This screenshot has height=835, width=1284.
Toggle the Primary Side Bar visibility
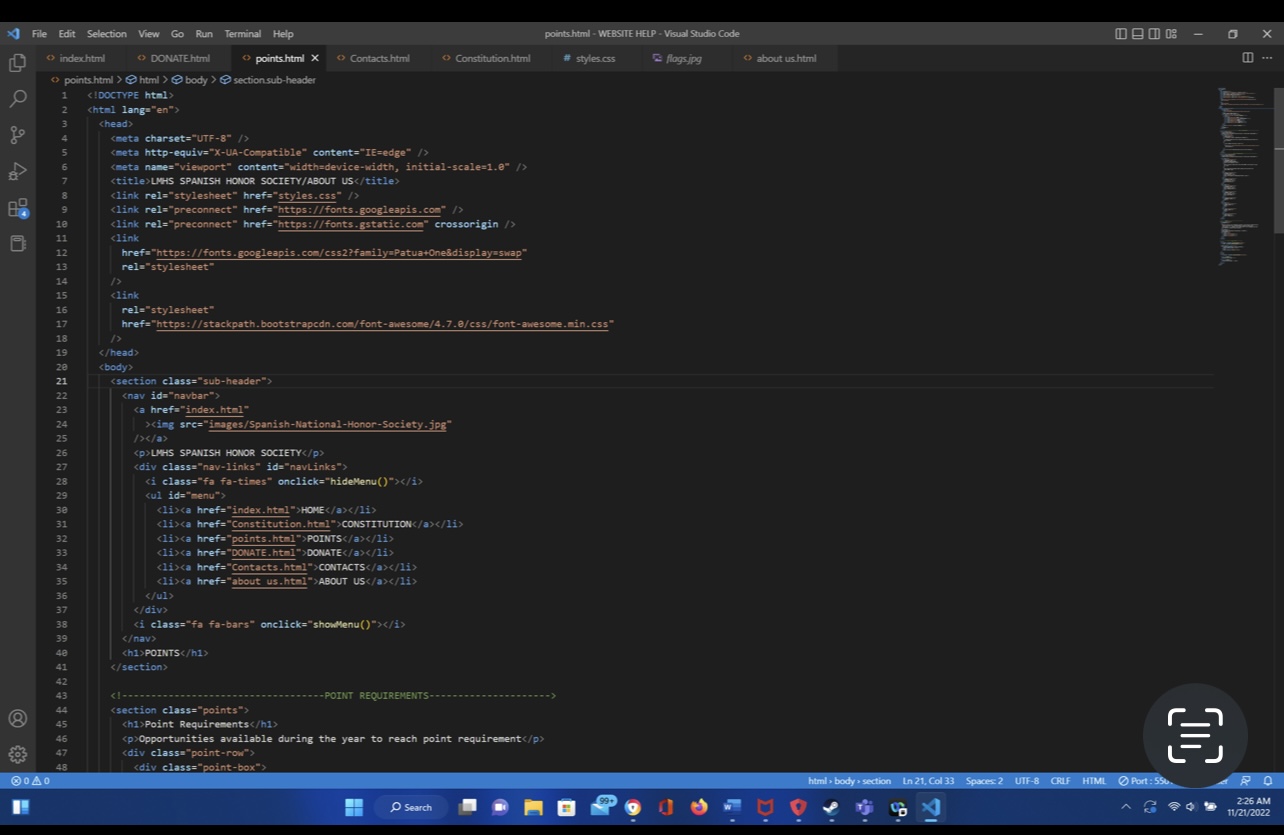(x=1120, y=33)
